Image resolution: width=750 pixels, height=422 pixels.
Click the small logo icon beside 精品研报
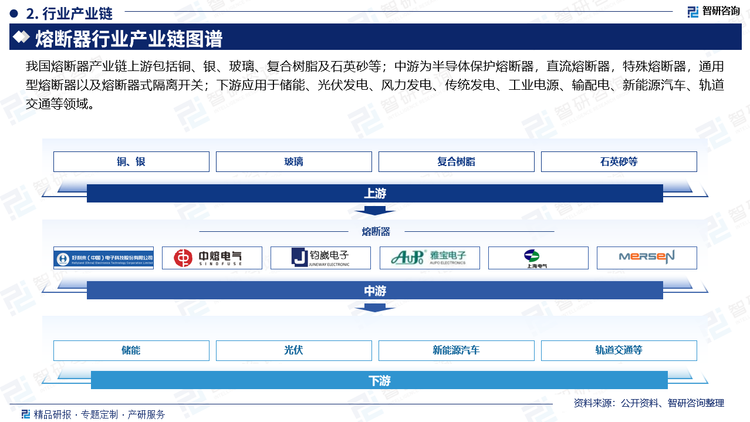[26, 414]
